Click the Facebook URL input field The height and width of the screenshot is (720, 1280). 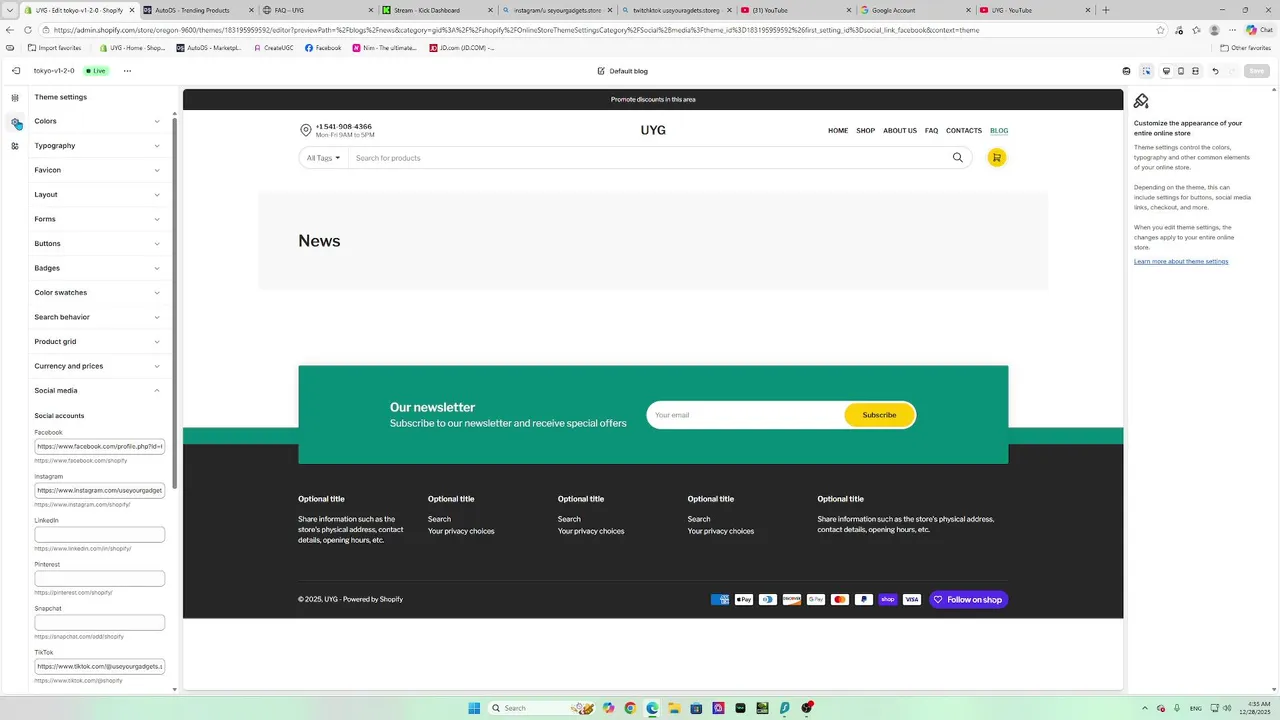coord(99,446)
